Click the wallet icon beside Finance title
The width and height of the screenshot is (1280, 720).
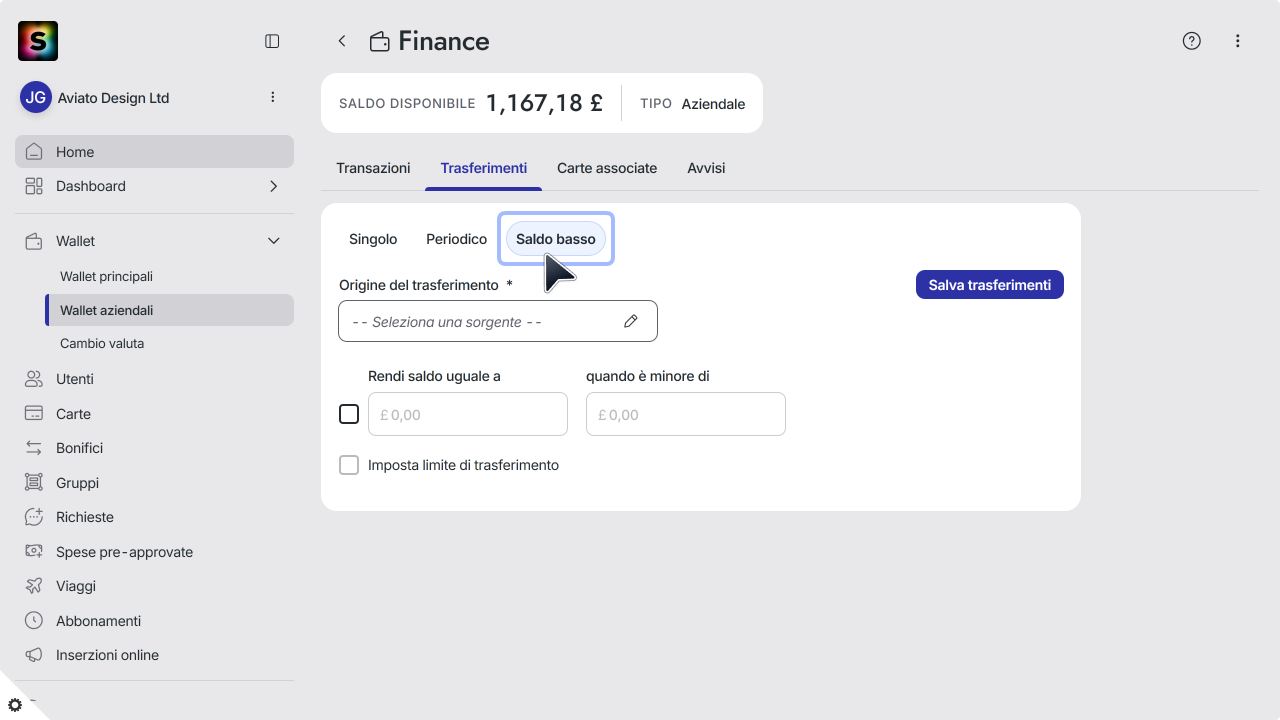(x=380, y=42)
